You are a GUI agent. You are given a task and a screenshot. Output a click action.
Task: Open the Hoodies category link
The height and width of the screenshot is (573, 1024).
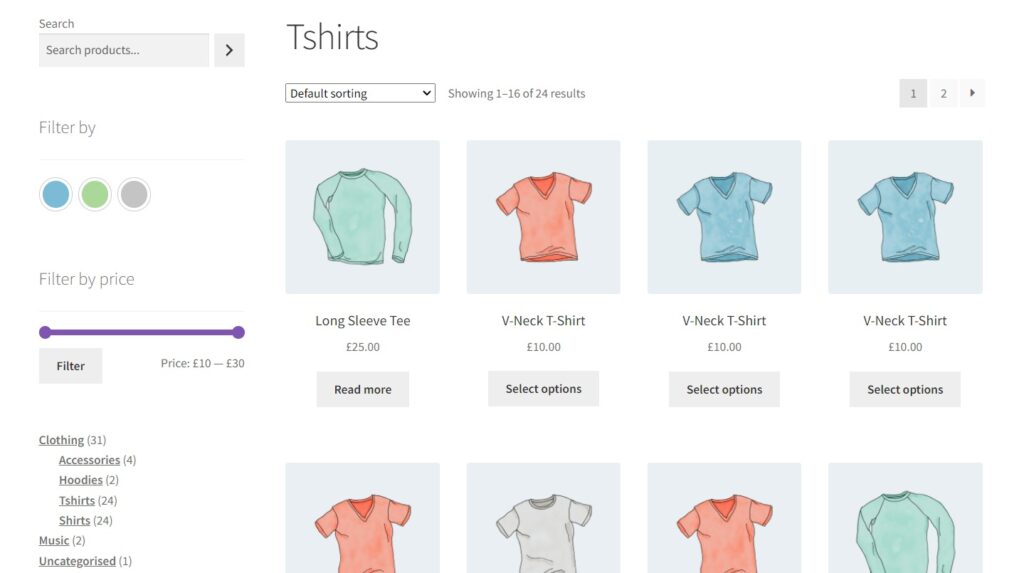(x=80, y=480)
